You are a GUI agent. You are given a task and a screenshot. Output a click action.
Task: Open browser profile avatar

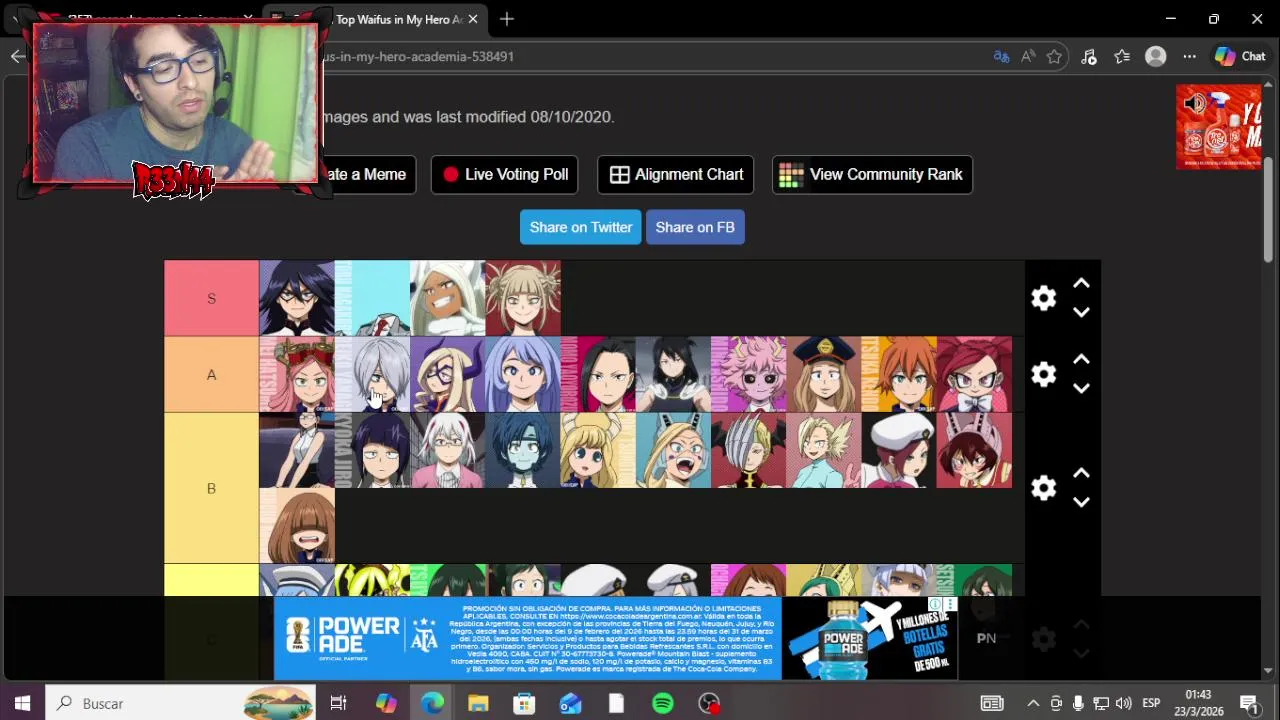(x=1156, y=57)
